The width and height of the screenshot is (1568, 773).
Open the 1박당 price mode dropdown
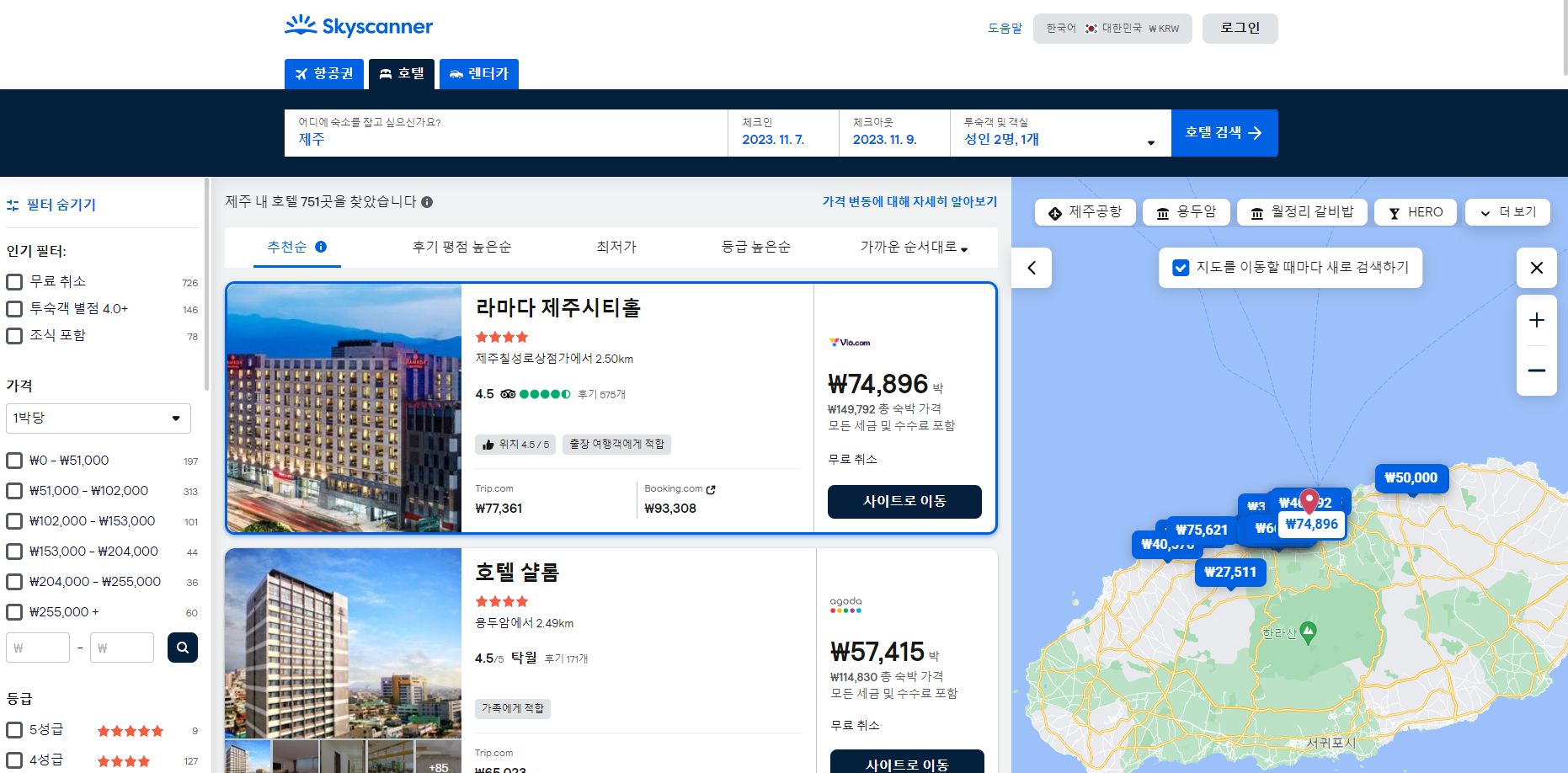point(99,418)
